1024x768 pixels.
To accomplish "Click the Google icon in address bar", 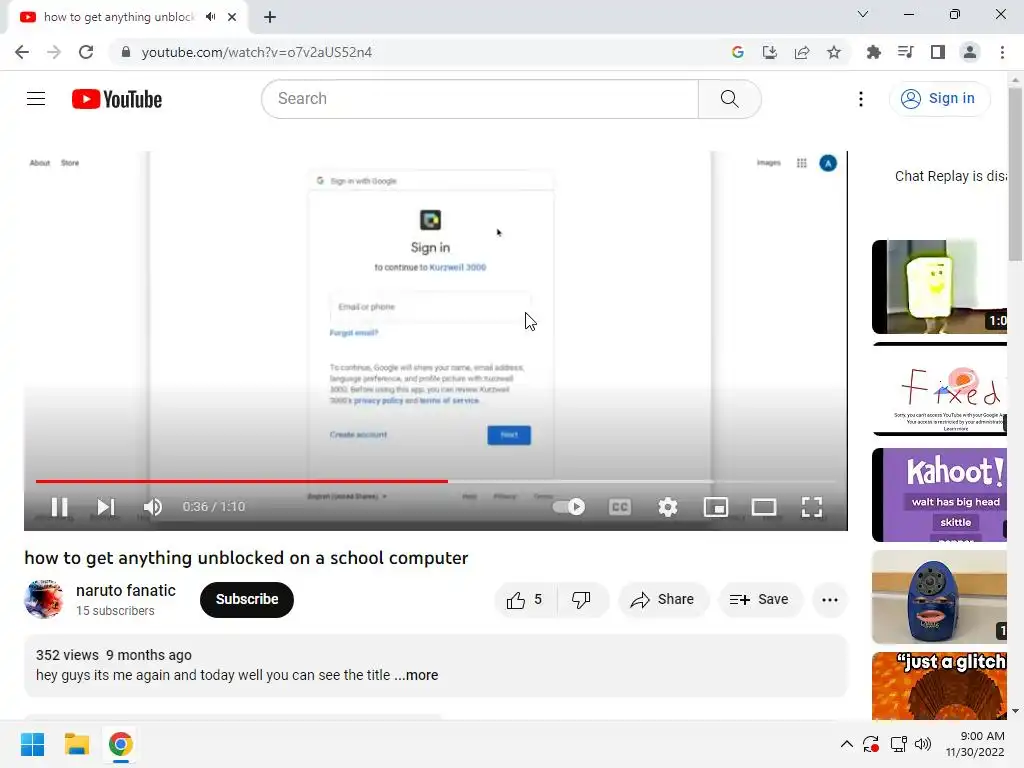I will [x=738, y=52].
